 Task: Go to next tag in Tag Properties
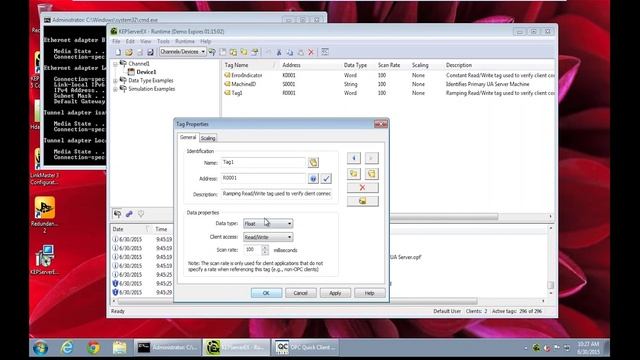coord(371,158)
